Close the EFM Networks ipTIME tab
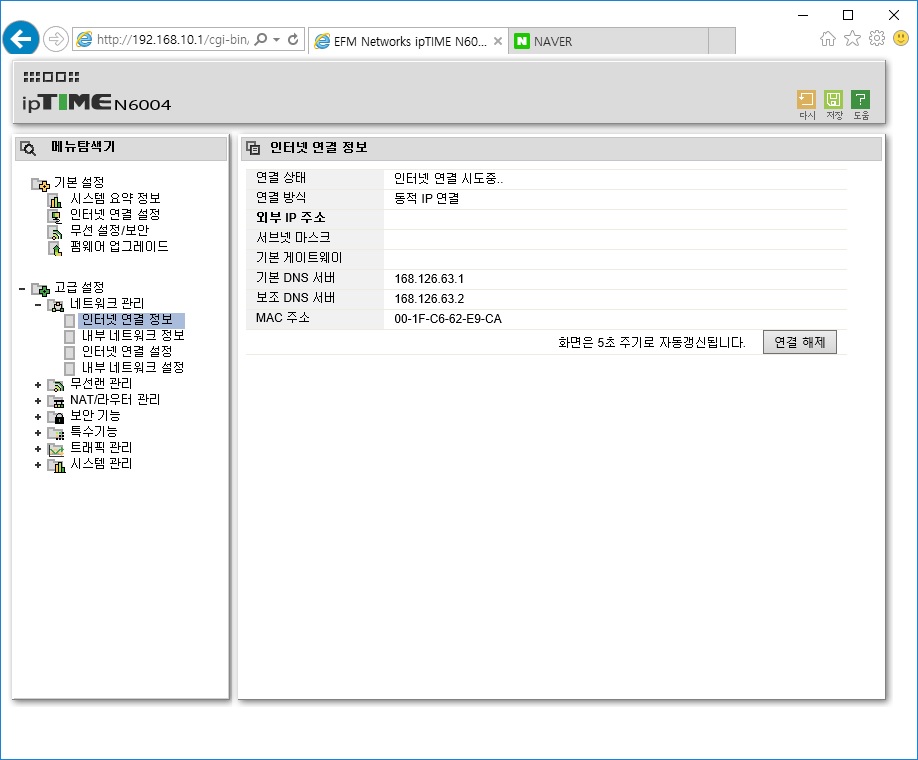The width and height of the screenshot is (918, 760). tap(498, 41)
